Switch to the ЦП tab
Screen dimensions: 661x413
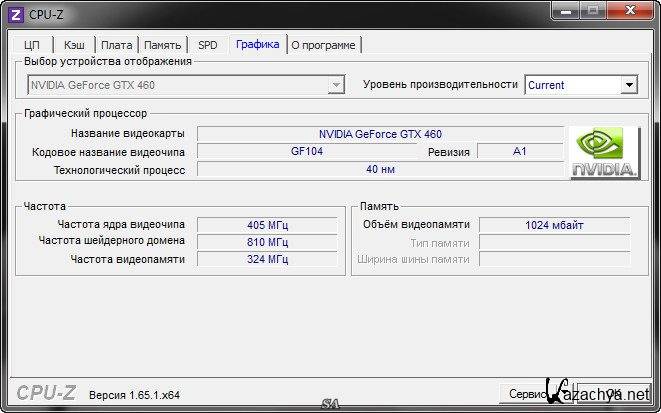(32, 45)
